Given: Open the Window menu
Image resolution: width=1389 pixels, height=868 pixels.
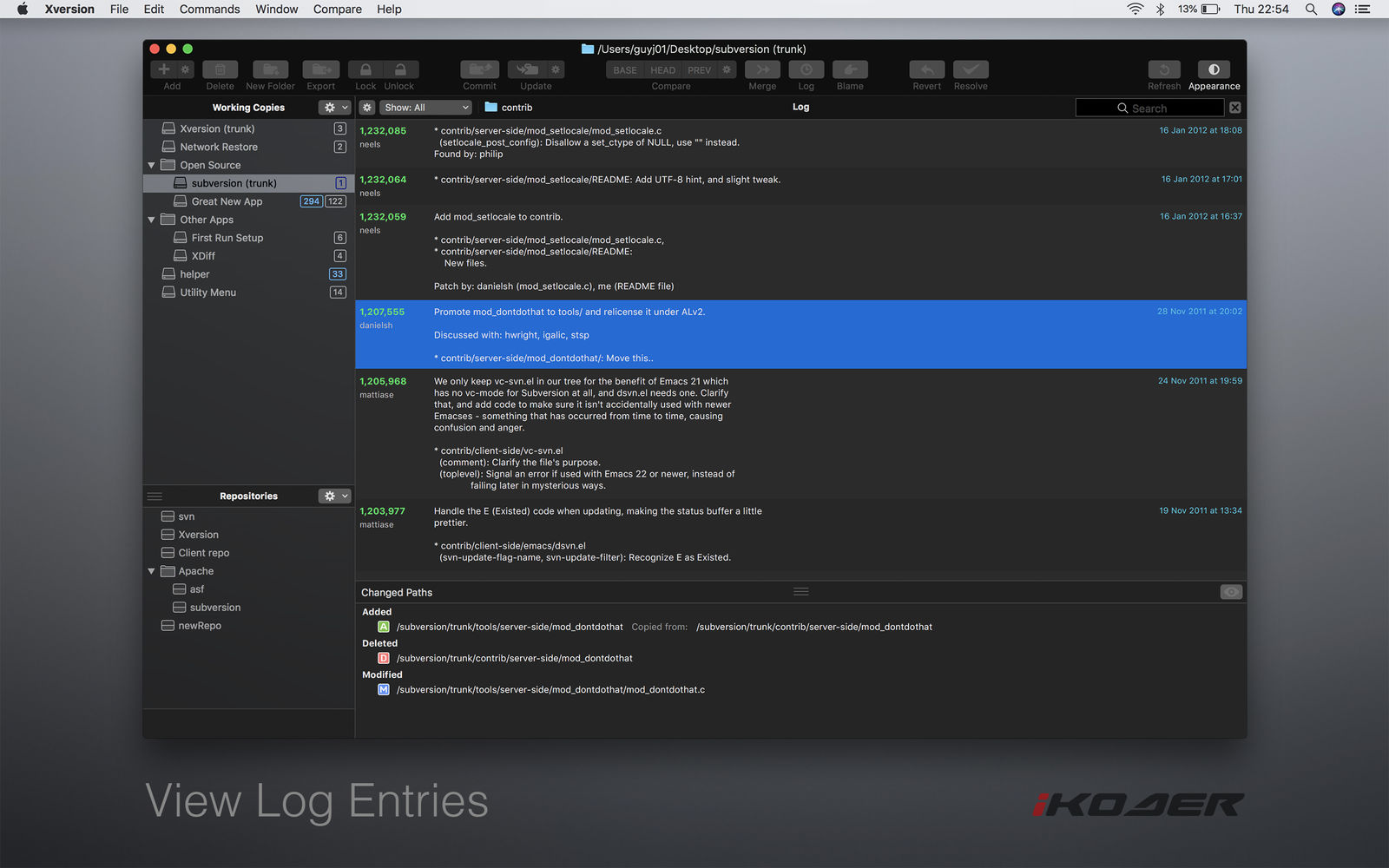Looking at the screenshot, I should click(277, 9).
